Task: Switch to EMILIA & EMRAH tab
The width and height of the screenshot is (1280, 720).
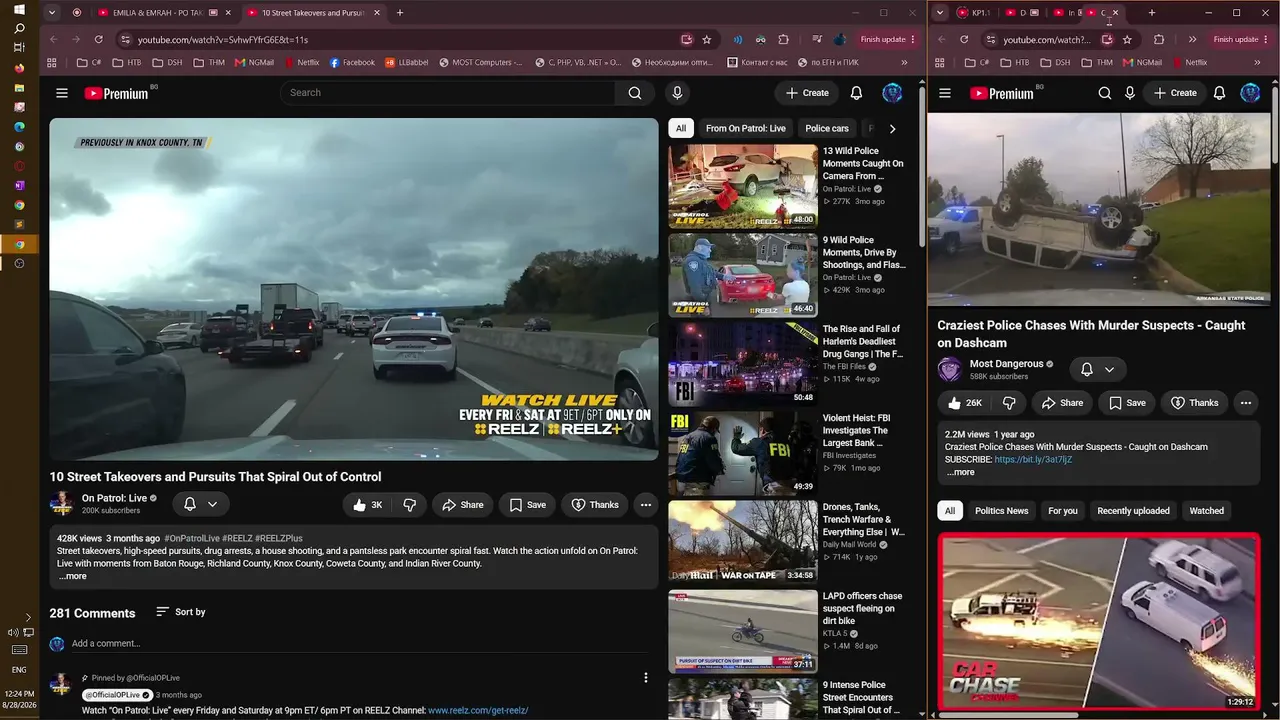Action: pos(164,13)
